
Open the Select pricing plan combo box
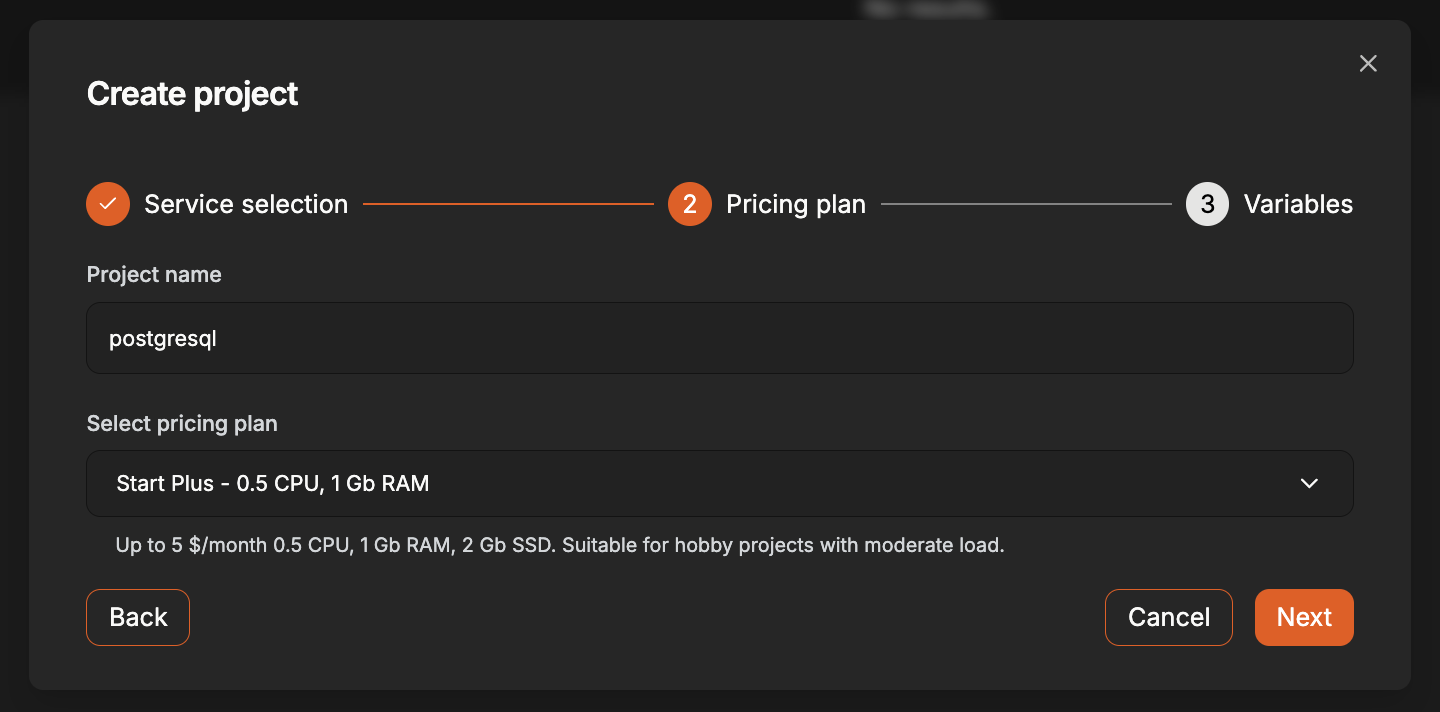720,483
